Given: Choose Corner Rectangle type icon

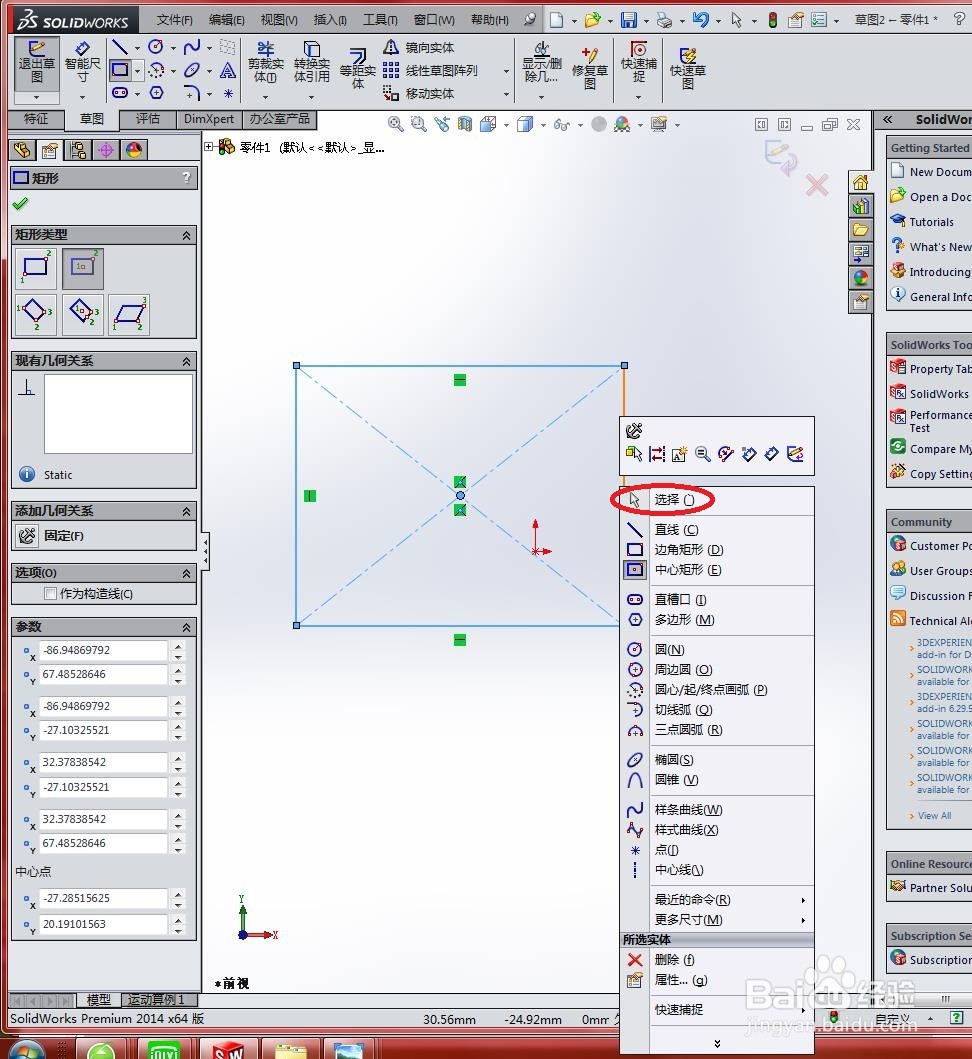Looking at the screenshot, I should (35, 267).
